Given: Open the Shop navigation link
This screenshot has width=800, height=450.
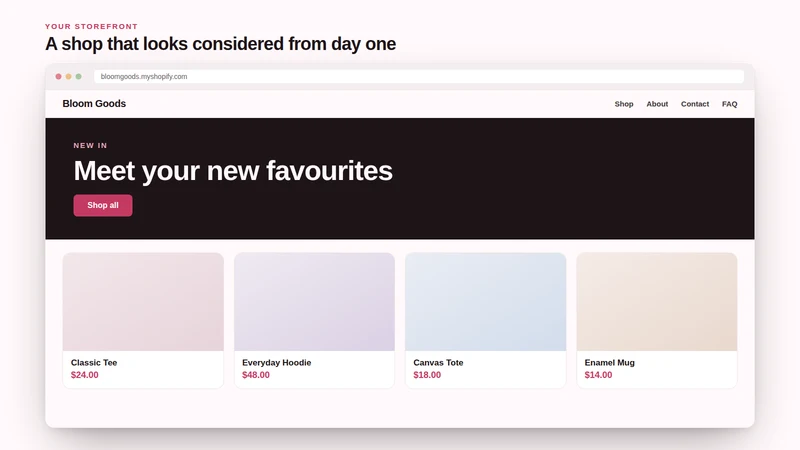Looking at the screenshot, I should tap(623, 104).
